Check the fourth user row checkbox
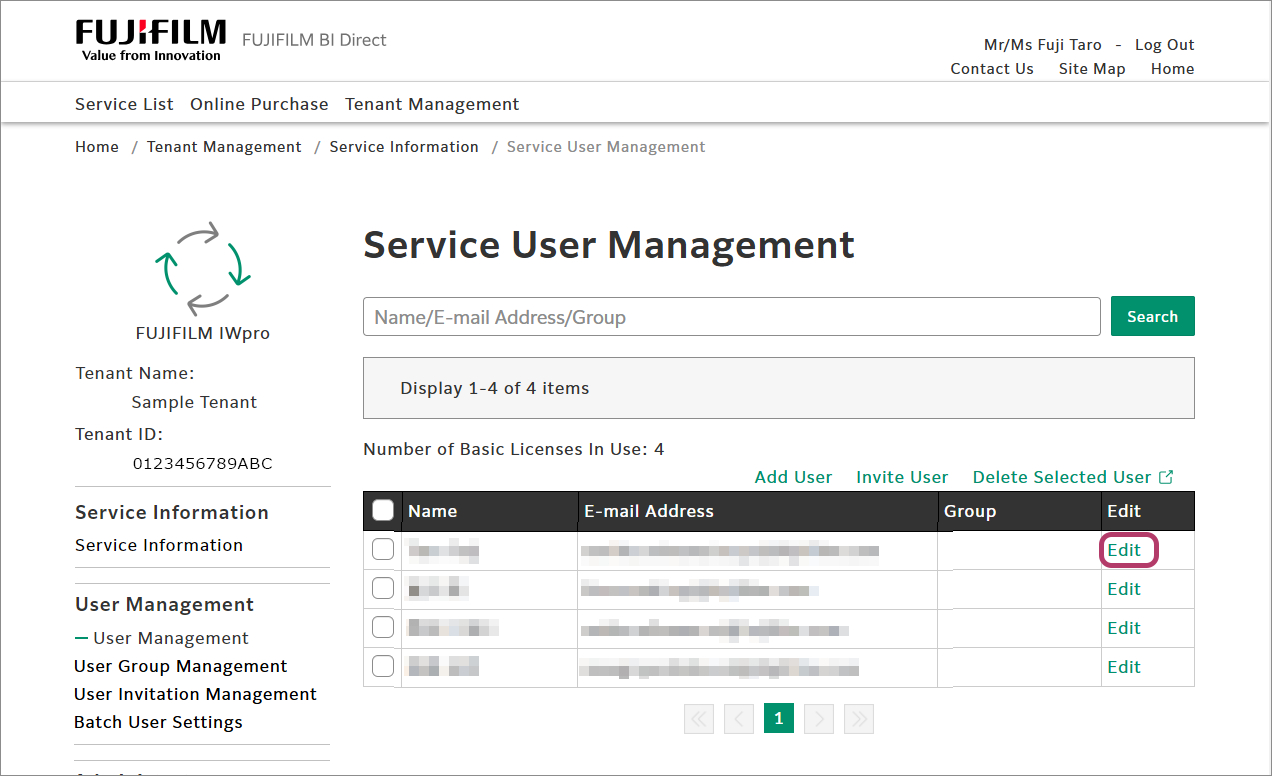Viewport: 1272px width, 776px height. pyautogui.click(x=383, y=667)
